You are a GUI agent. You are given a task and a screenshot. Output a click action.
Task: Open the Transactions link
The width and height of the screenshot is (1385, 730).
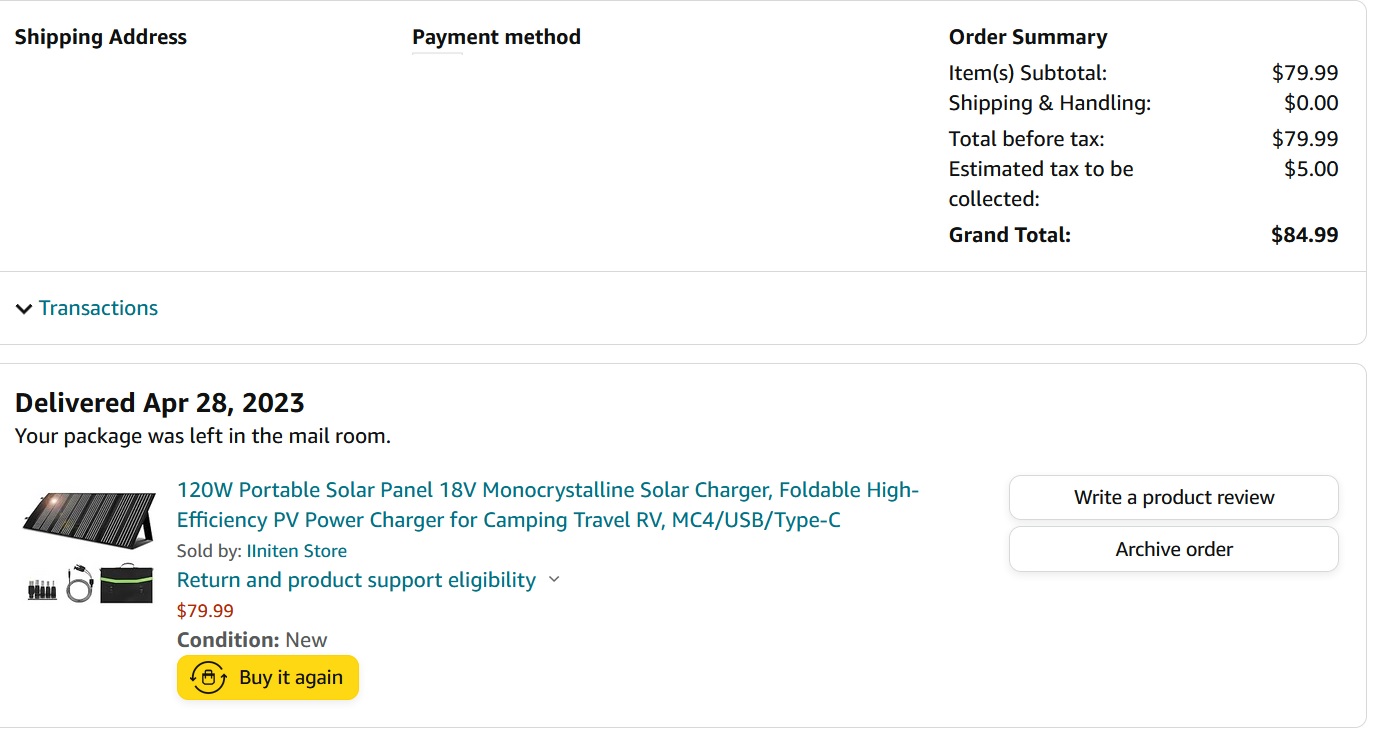tap(98, 308)
